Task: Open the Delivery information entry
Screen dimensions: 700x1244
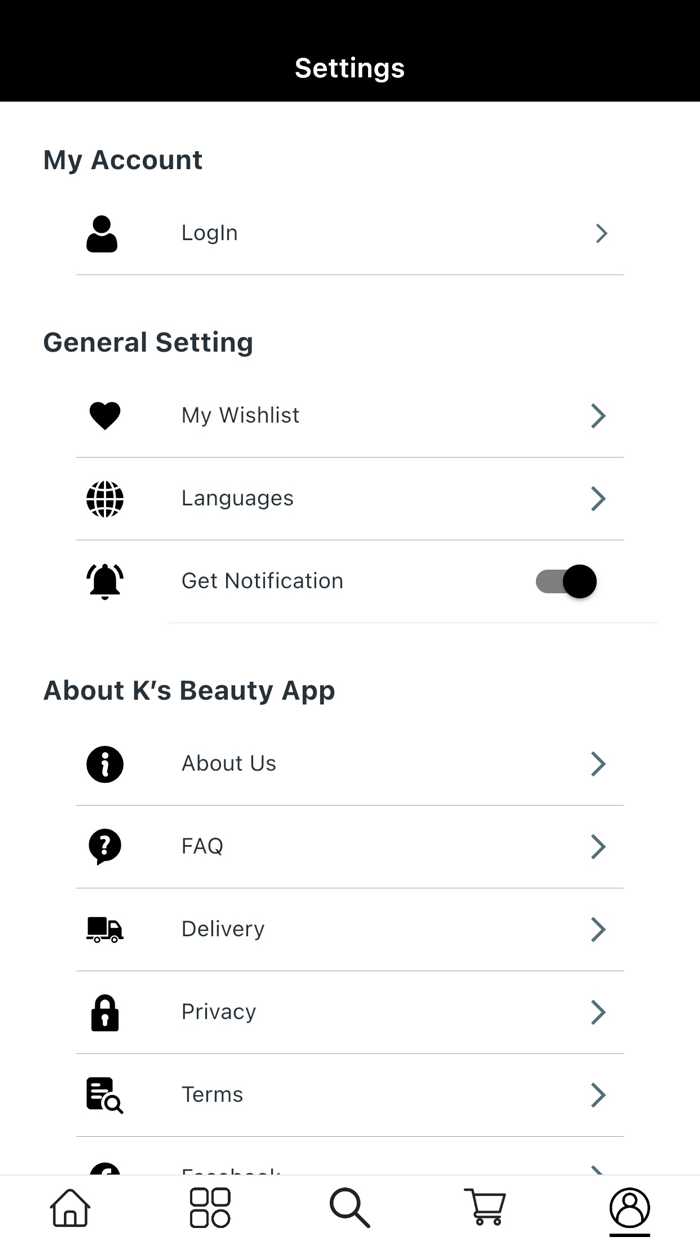Action: click(350, 930)
